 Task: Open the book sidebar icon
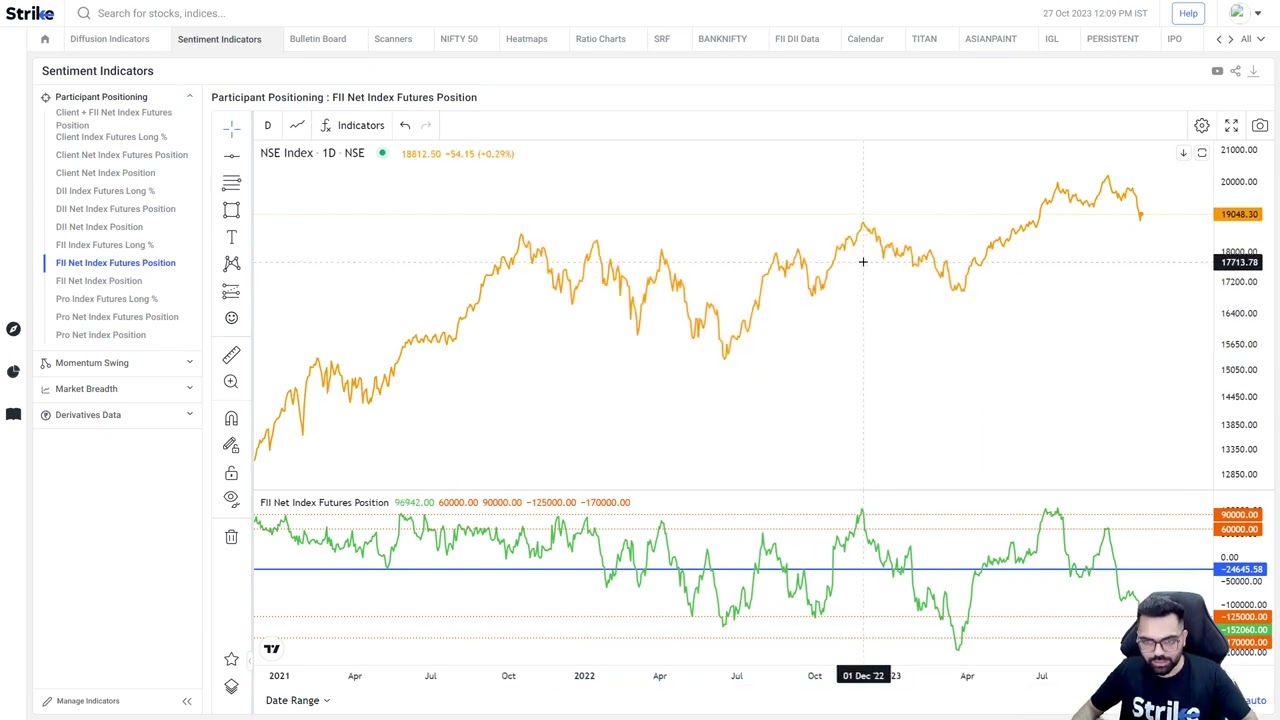[13, 414]
